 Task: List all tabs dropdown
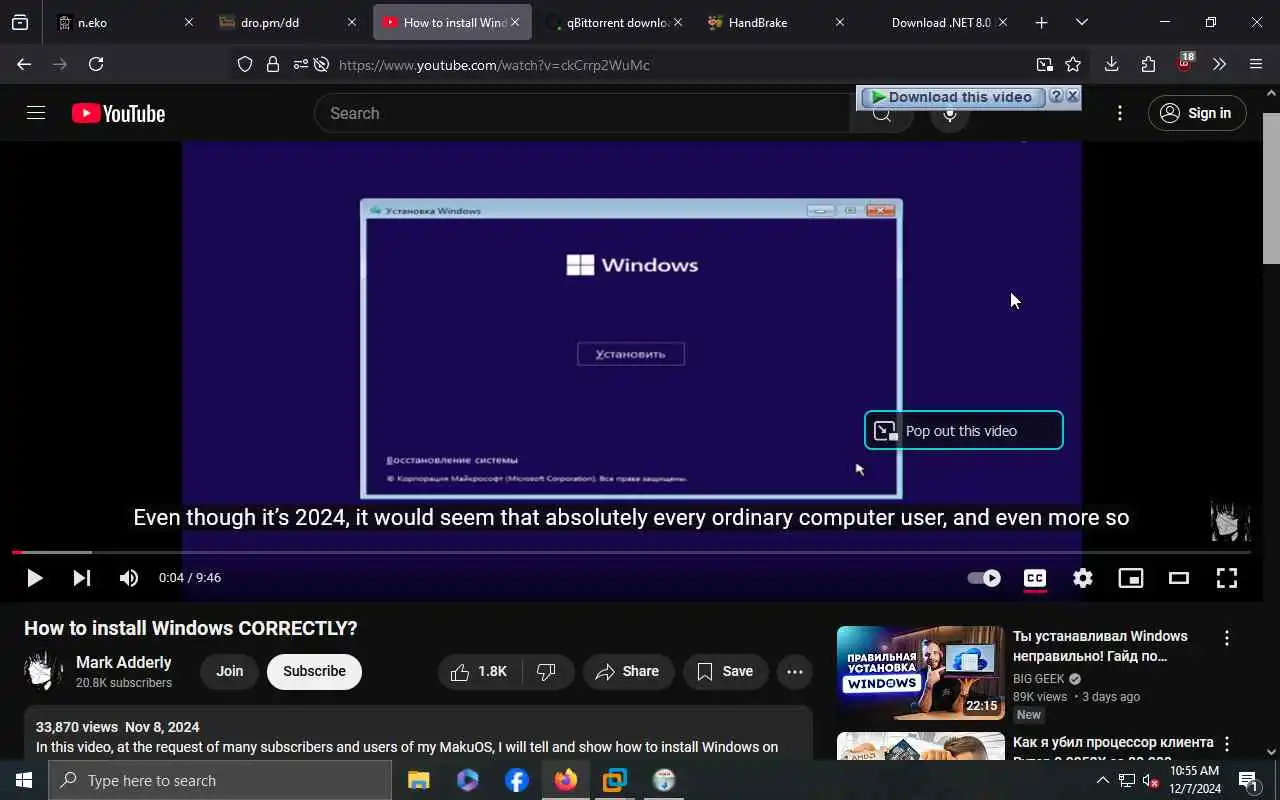point(1082,22)
